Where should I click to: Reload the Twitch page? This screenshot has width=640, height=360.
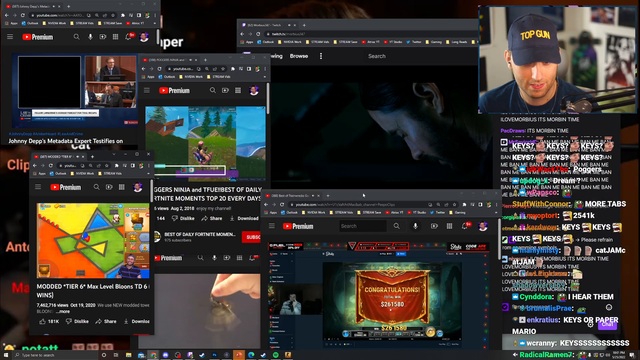coord(258,34)
